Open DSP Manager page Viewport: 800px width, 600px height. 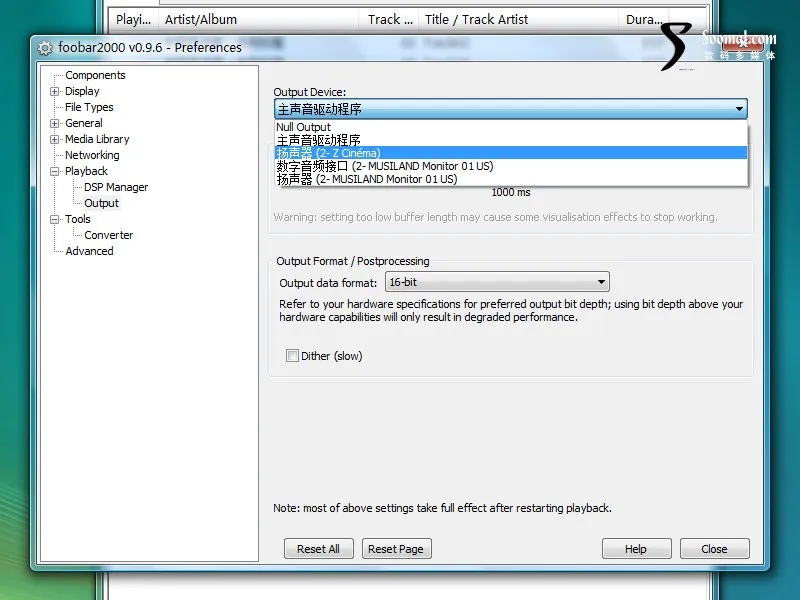[116, 187]
